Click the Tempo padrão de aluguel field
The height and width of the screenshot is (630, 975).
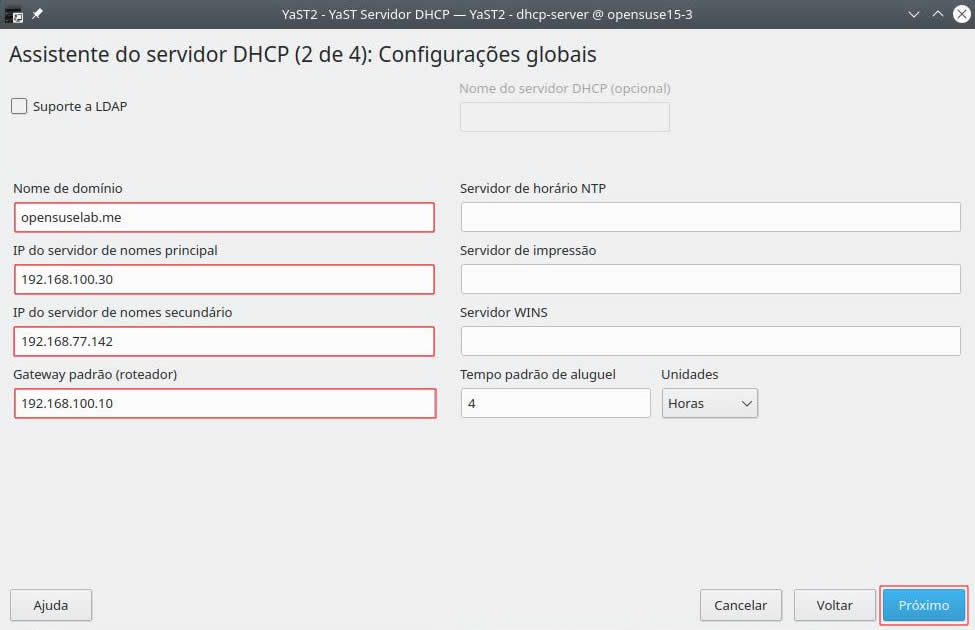[x=555, y=403]
